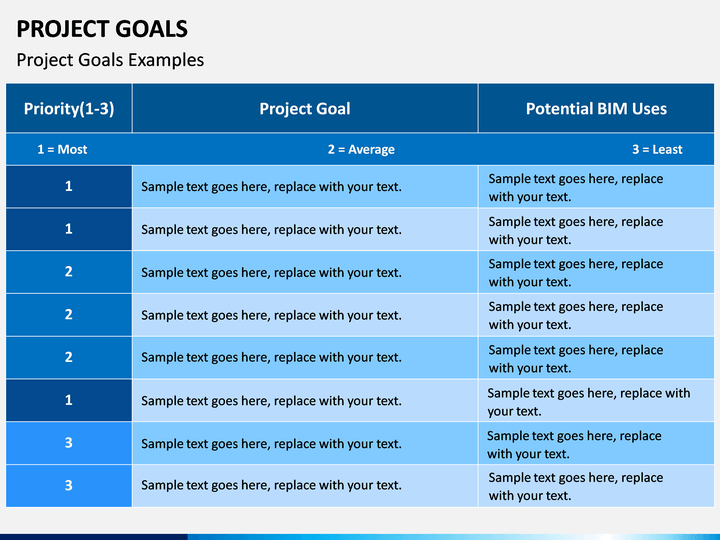Click the last priority 3 cell

coord(69,486)
